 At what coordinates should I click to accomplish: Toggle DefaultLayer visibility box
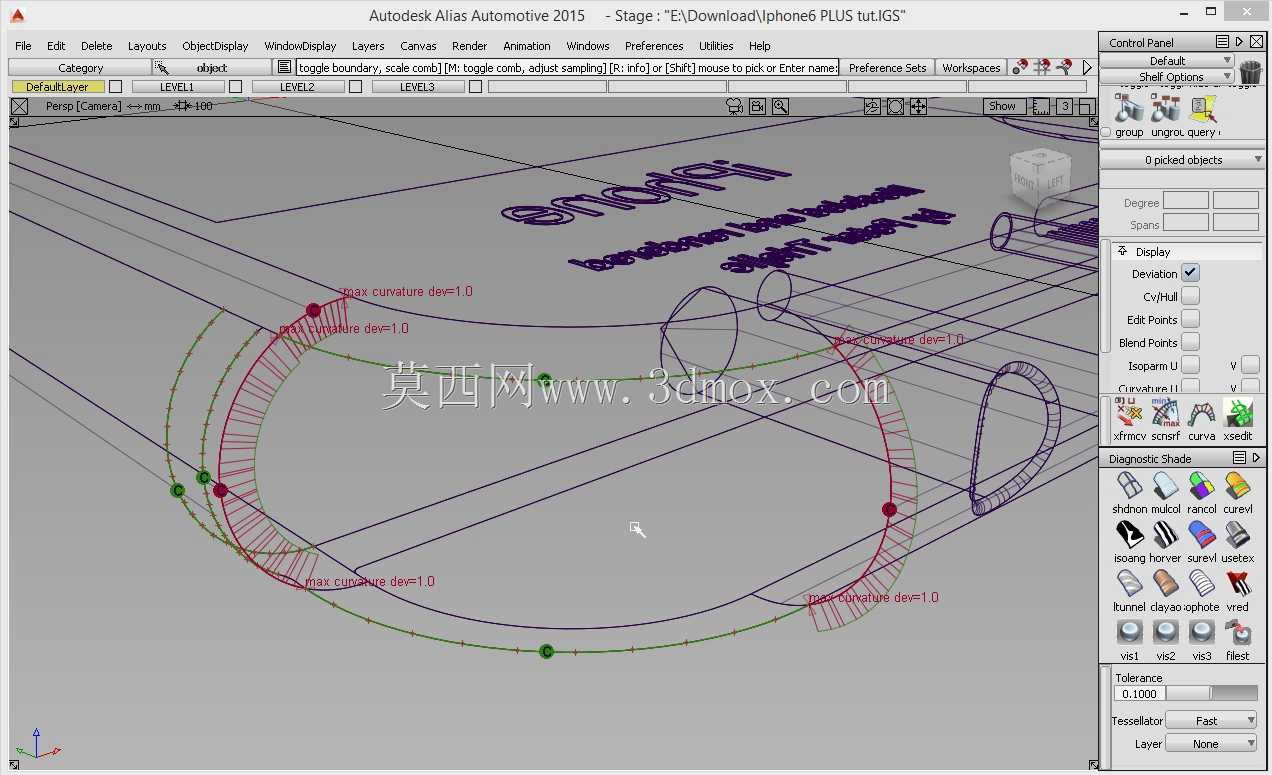point(115,87)
